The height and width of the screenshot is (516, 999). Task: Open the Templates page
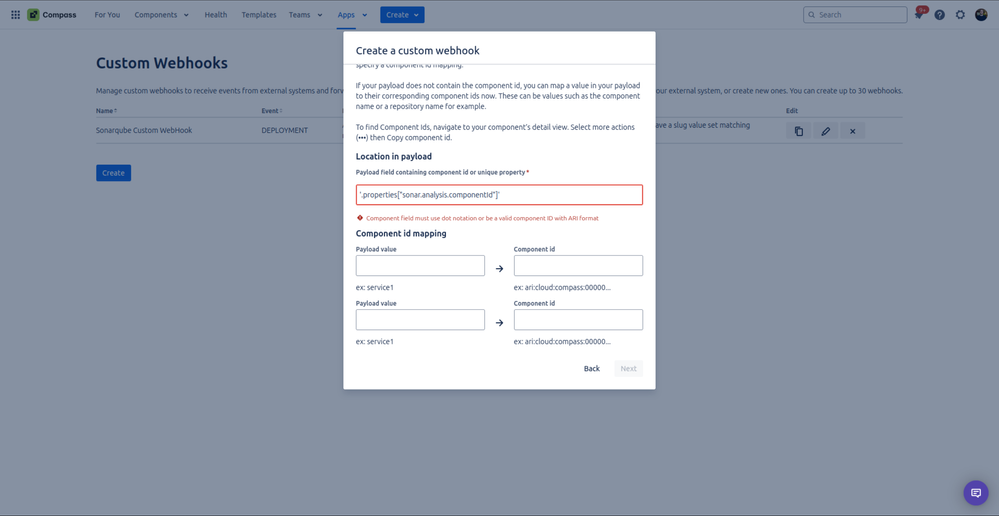(x=259, y=15)
